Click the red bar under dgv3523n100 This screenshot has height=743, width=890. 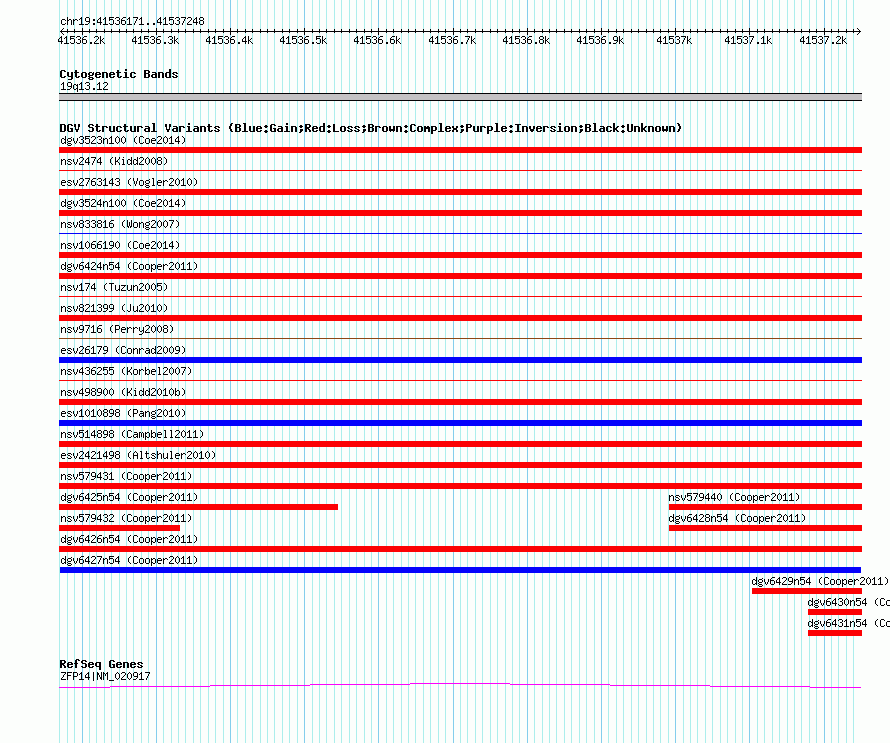[x=460, y=150]
